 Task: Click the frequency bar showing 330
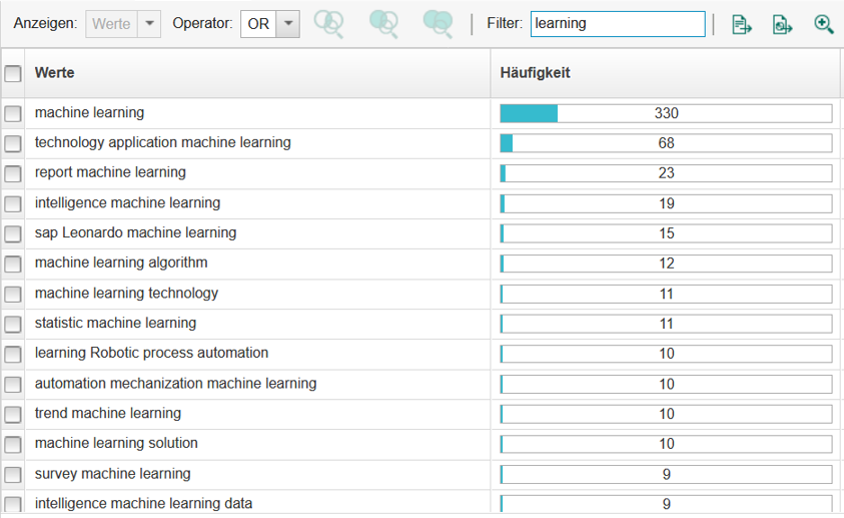click(x=666, y=113)
